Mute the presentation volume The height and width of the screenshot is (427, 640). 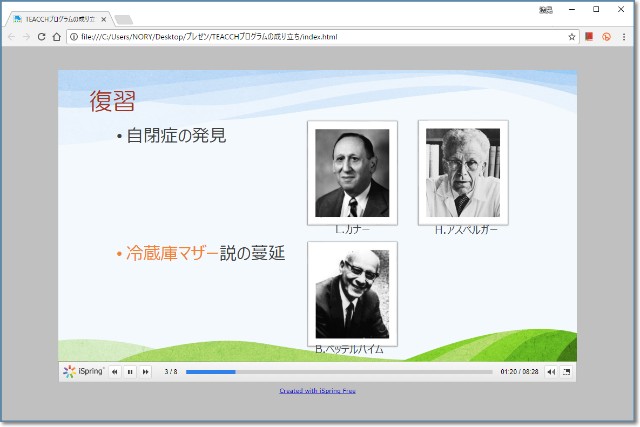click(x=551, y=372)
